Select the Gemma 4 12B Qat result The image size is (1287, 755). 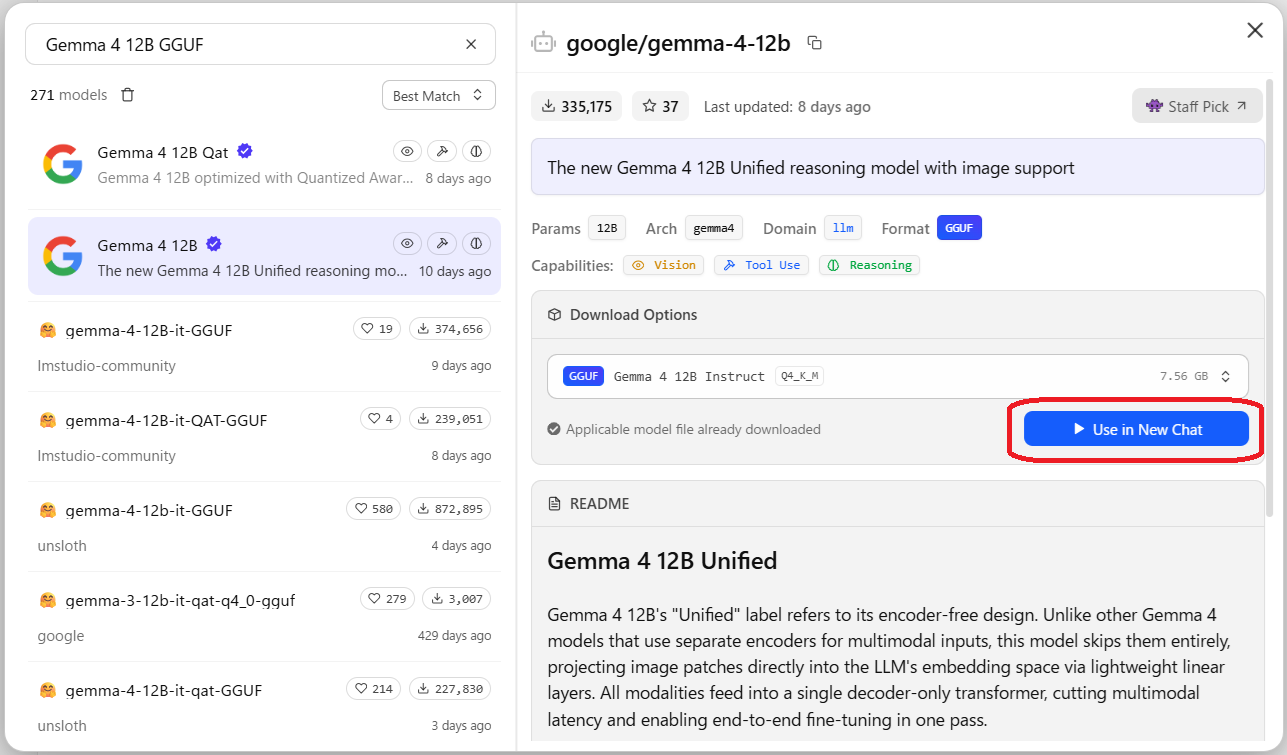(264, 164)
